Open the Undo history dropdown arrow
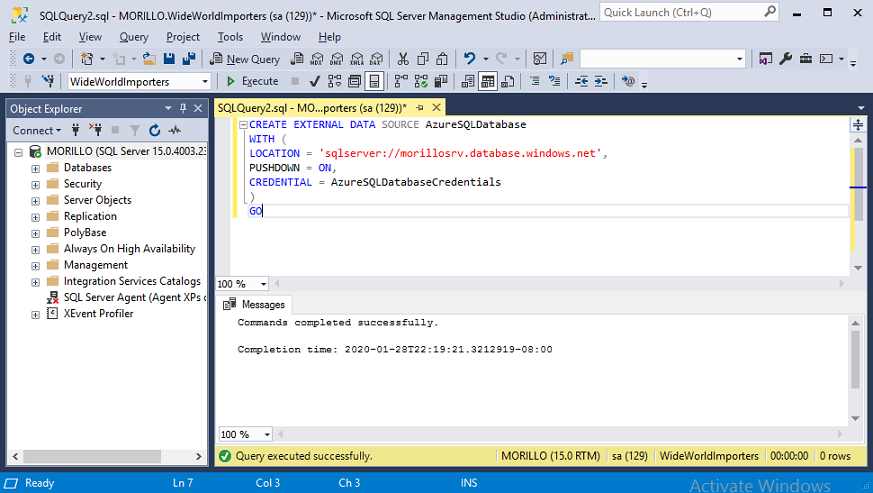Screen dimensions: 873x493 point(485,58)
